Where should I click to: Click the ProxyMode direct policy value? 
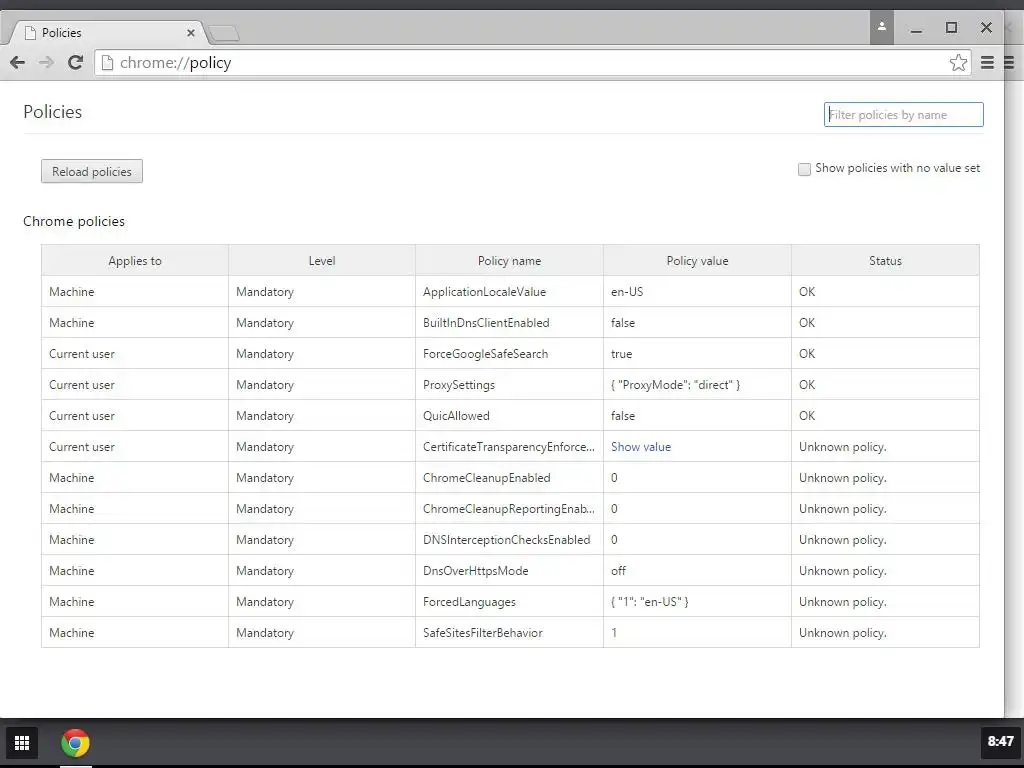coord(675,385)
